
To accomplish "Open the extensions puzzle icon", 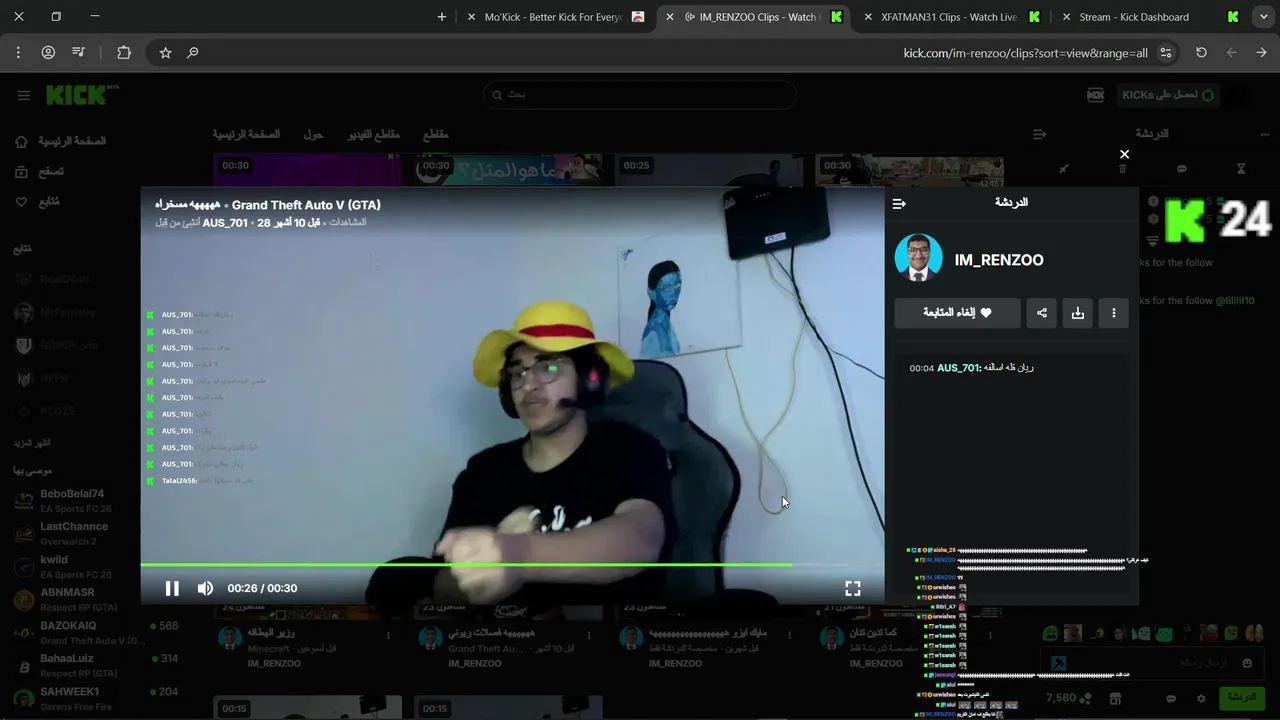I will point(124,52).
